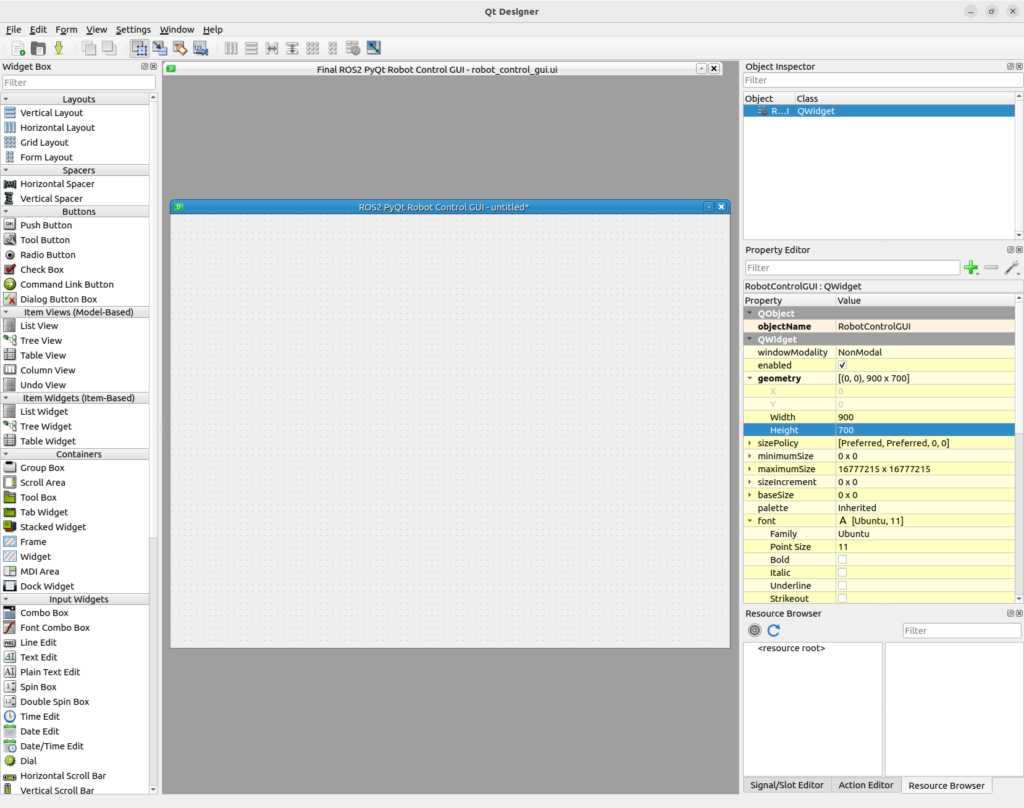Click the Property Editor filter field

[852, 268]
